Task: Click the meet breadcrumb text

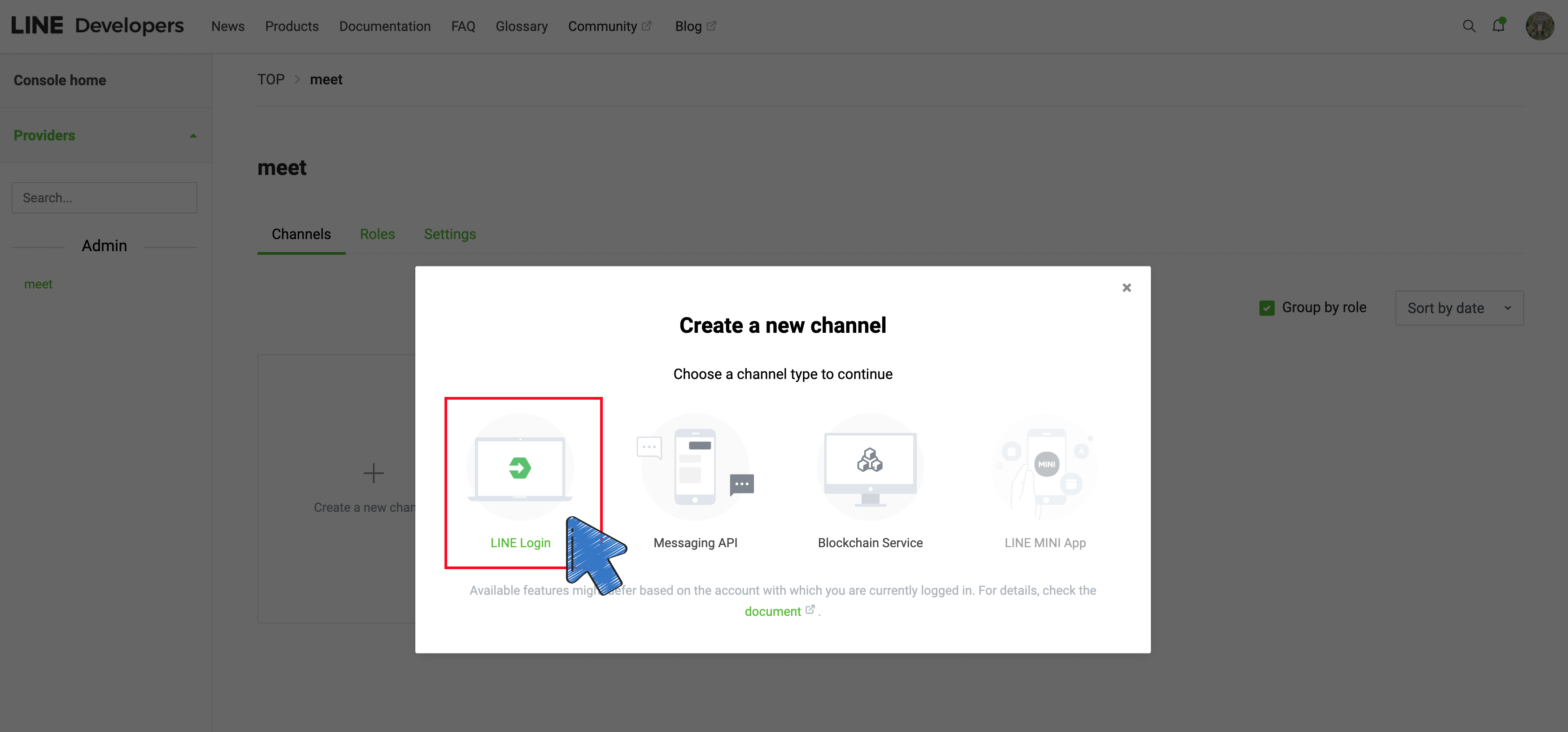Action: click(x=326, y=80)
